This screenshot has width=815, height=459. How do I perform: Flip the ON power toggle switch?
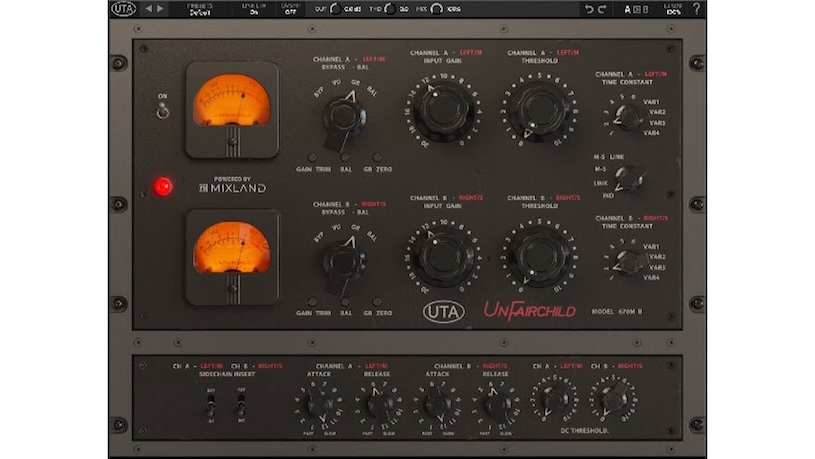(163, 110)
